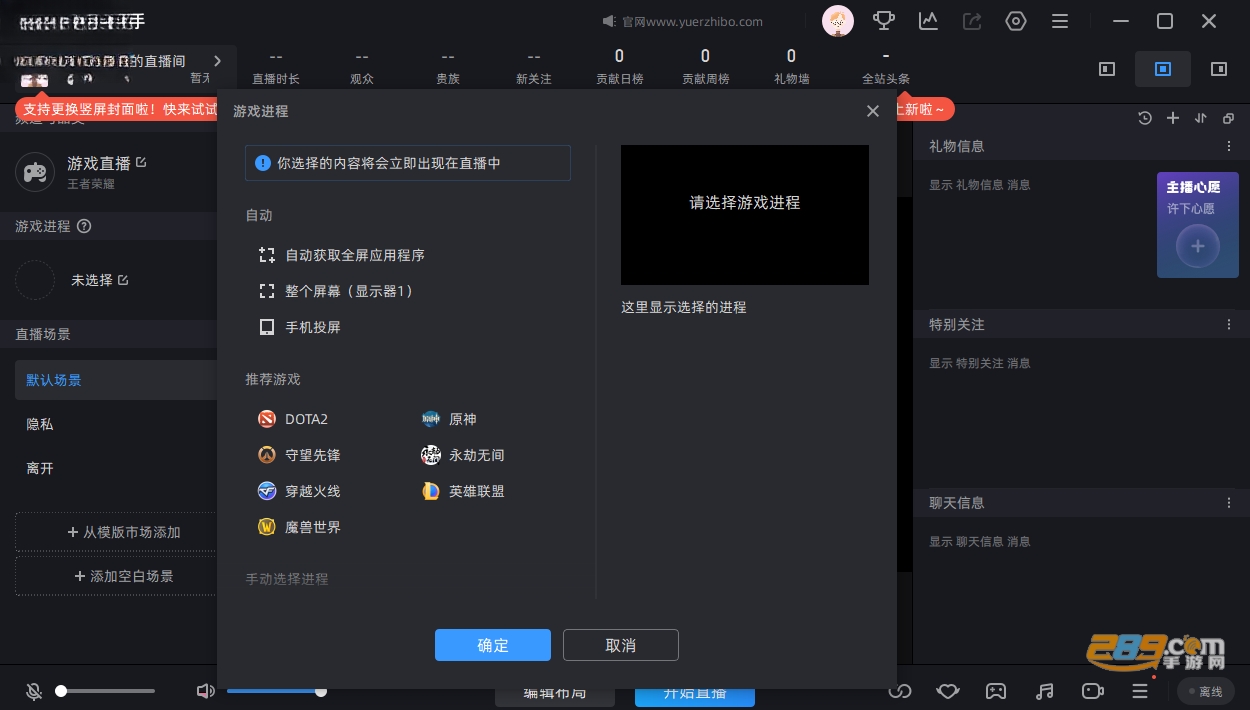The height and width of the screenshot is (710, 1250).
Task: Click the sort arrows panel icon
Action: [x=1201, y=118]
